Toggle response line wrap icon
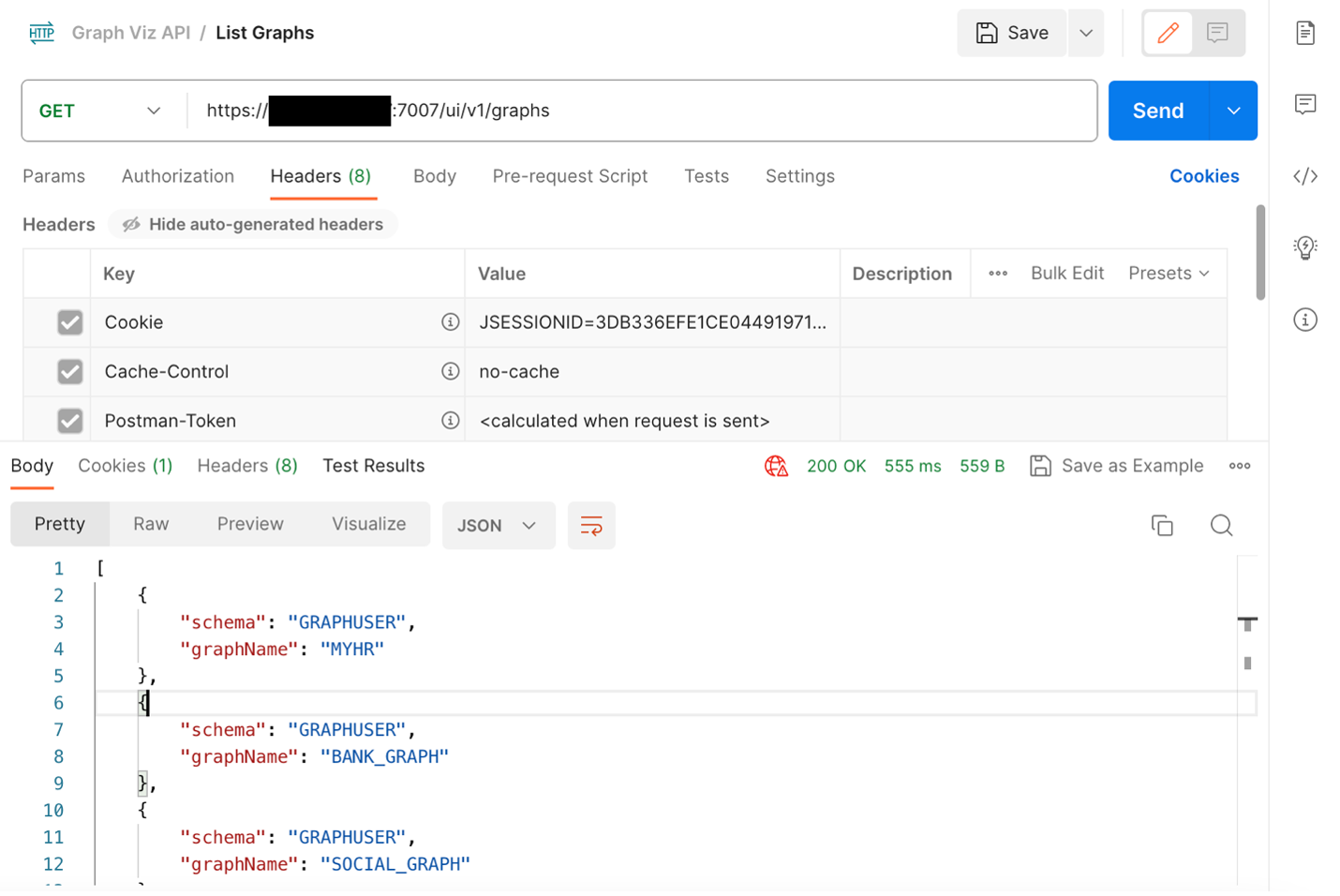 [x=591, y=526]
